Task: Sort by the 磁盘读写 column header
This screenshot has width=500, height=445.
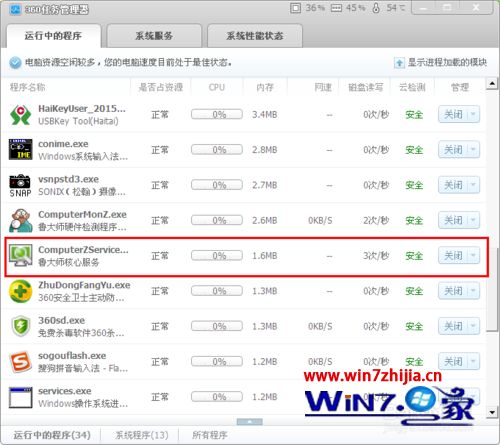Action: pos(366,87)
